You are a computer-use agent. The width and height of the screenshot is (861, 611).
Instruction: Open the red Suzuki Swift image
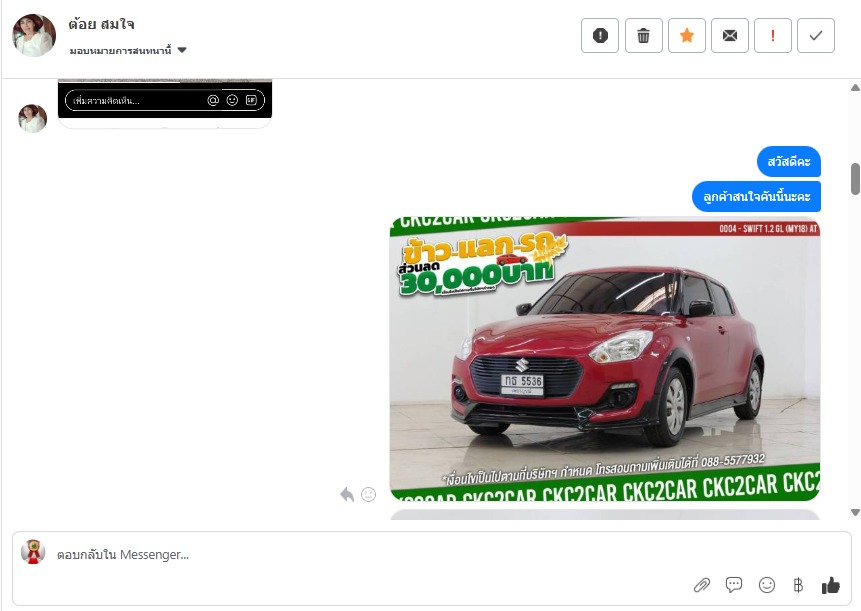(605, 357)
